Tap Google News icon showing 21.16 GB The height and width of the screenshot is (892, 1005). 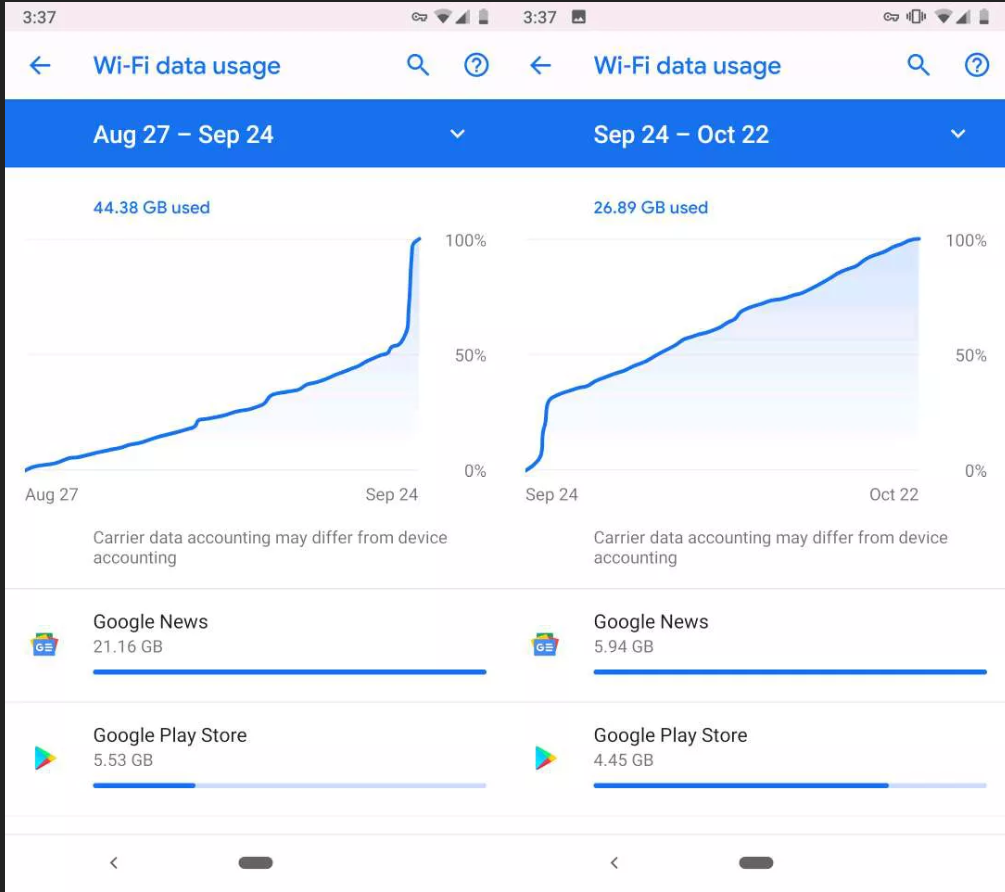(x=45, y=645)
